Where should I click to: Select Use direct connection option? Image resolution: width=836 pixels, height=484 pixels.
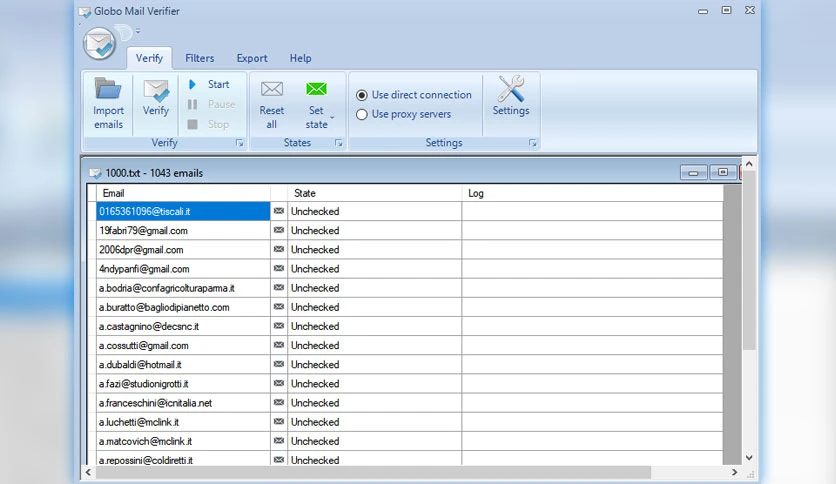click(414, 95)
